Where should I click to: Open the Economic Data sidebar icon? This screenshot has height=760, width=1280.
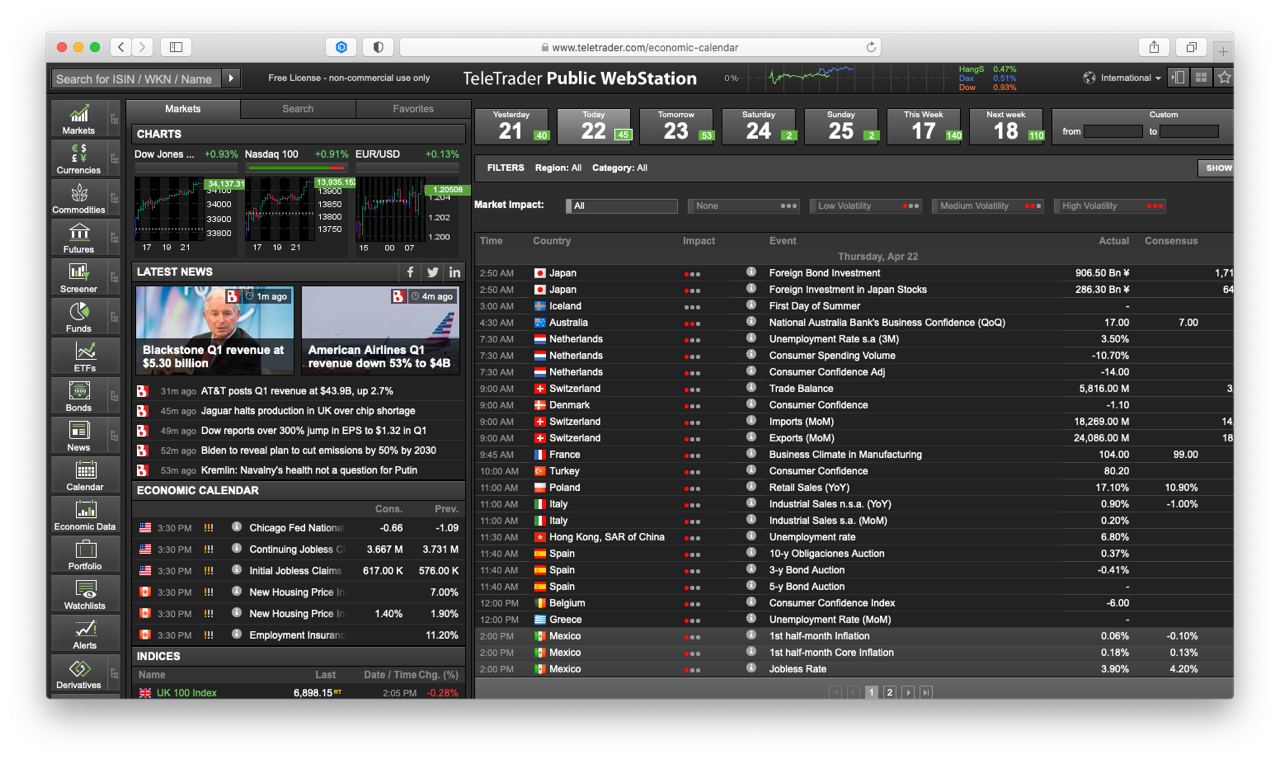coord(85,514)
